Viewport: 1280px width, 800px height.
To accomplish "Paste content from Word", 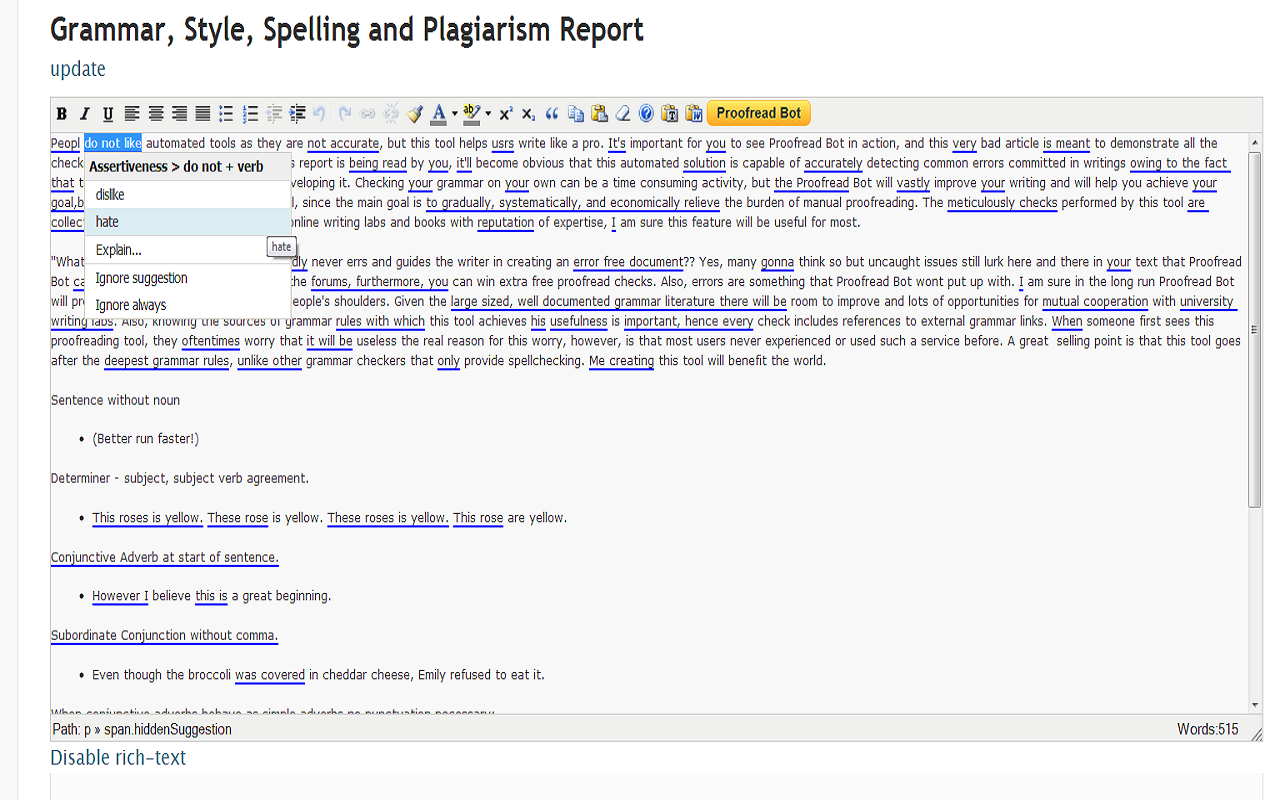I will point(693,113).
